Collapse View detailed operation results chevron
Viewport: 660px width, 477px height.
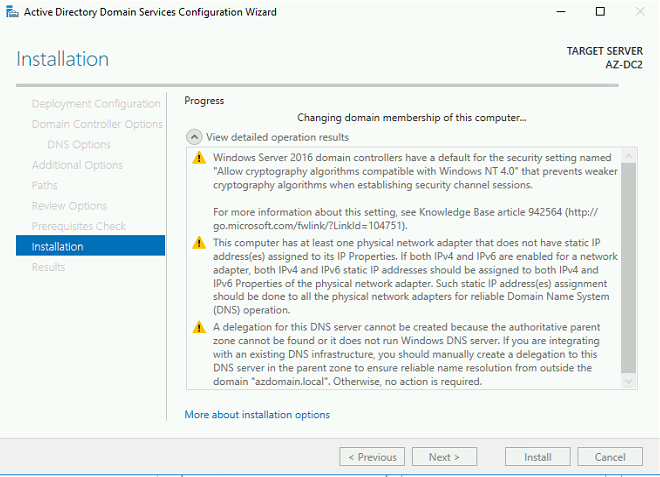coord(194,137)
